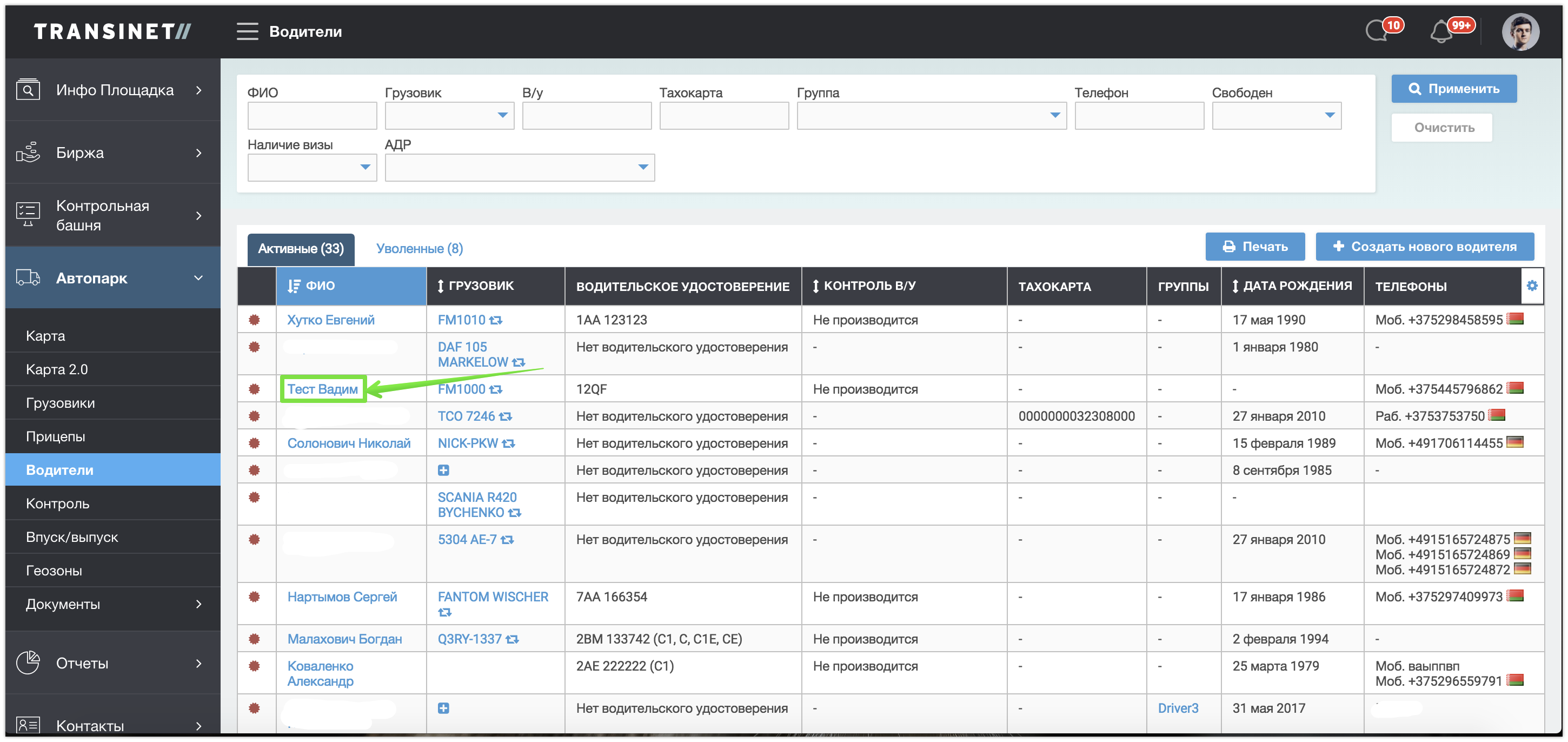Screen dimensions: 1568x742
Task: Select Водители menu item
Action: pyautogui.click(x=112, y=470)
